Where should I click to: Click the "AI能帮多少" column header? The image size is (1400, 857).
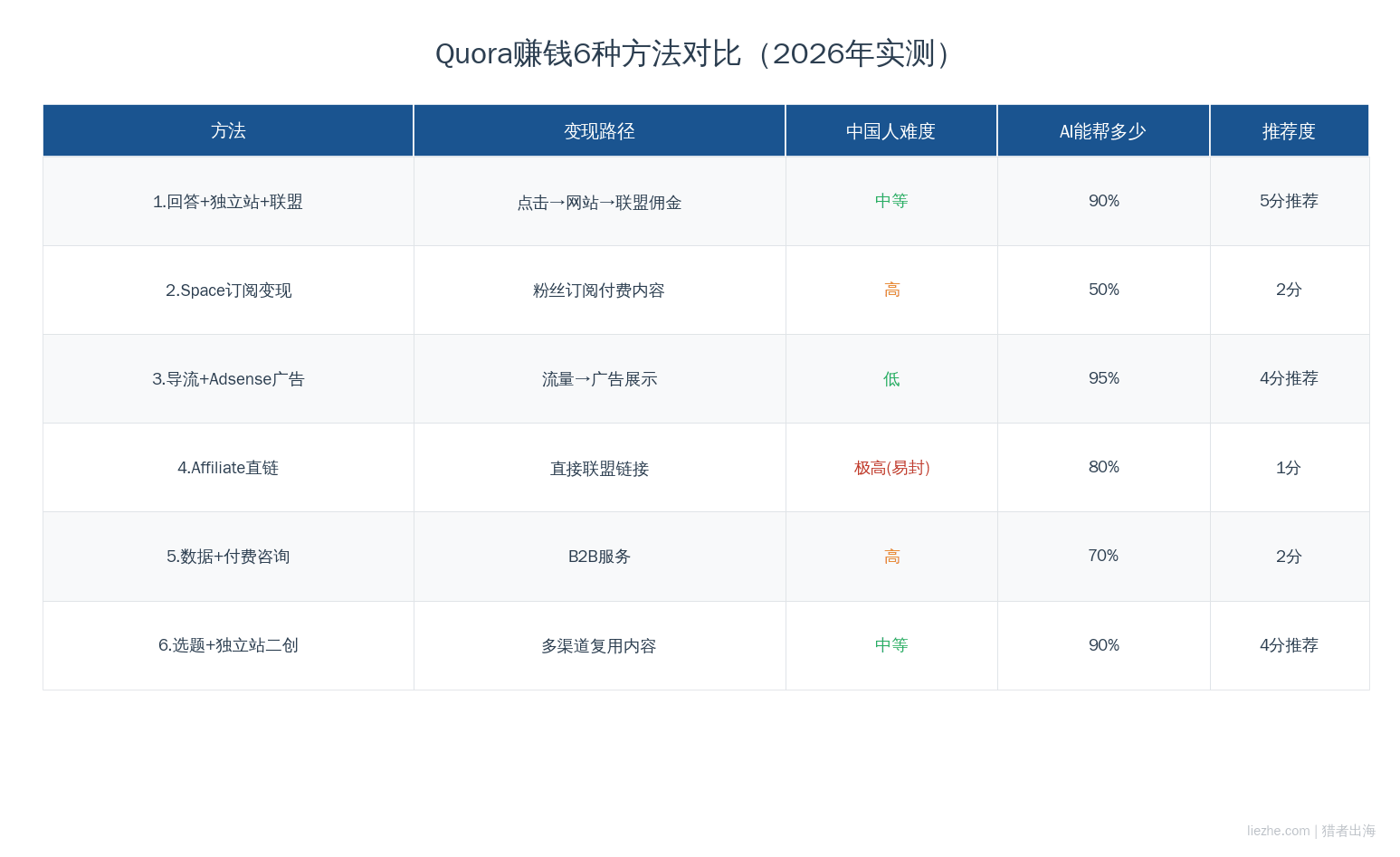pos(1103,131)
